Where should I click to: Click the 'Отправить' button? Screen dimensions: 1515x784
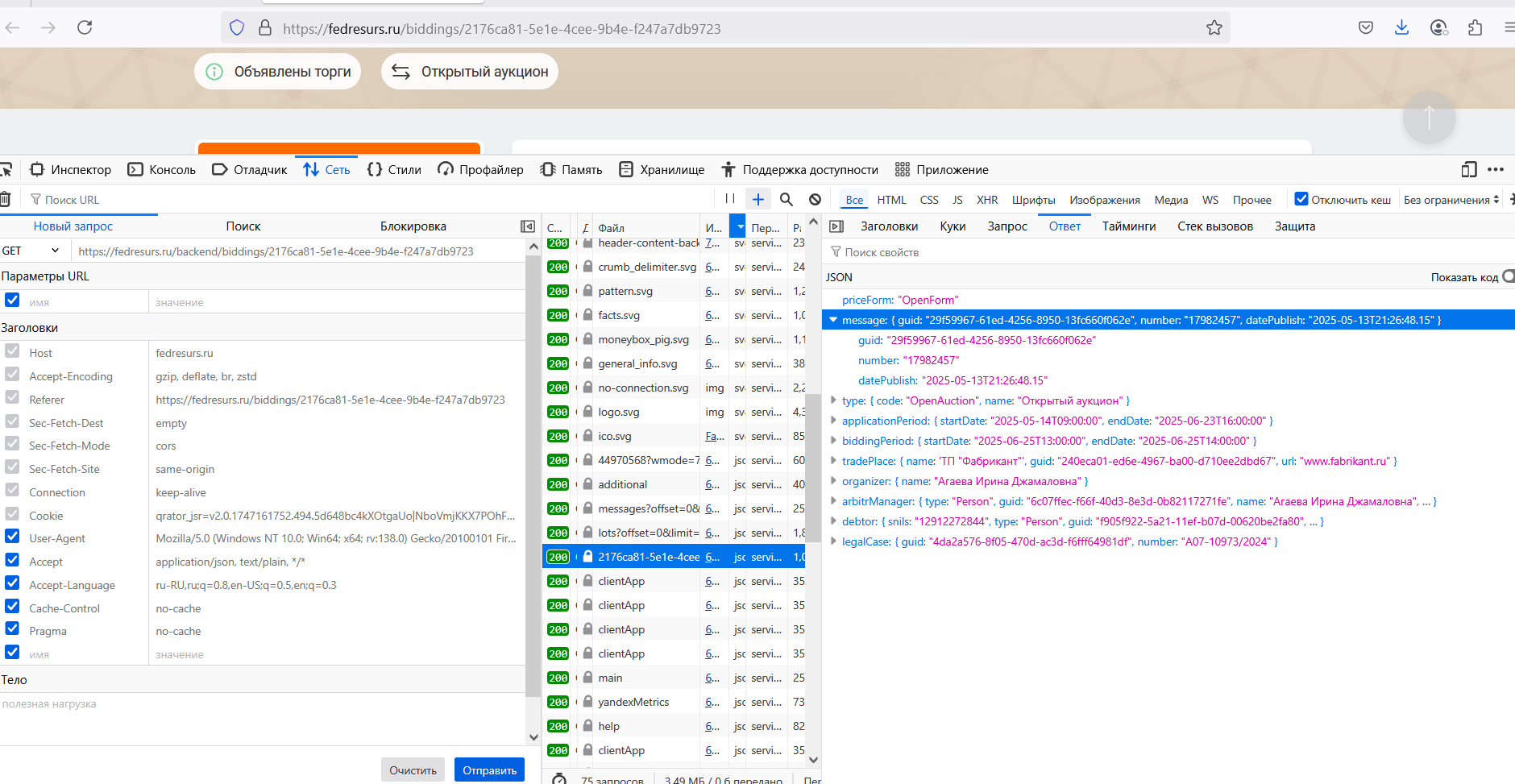pyautogui.click(x=489, y=770)
